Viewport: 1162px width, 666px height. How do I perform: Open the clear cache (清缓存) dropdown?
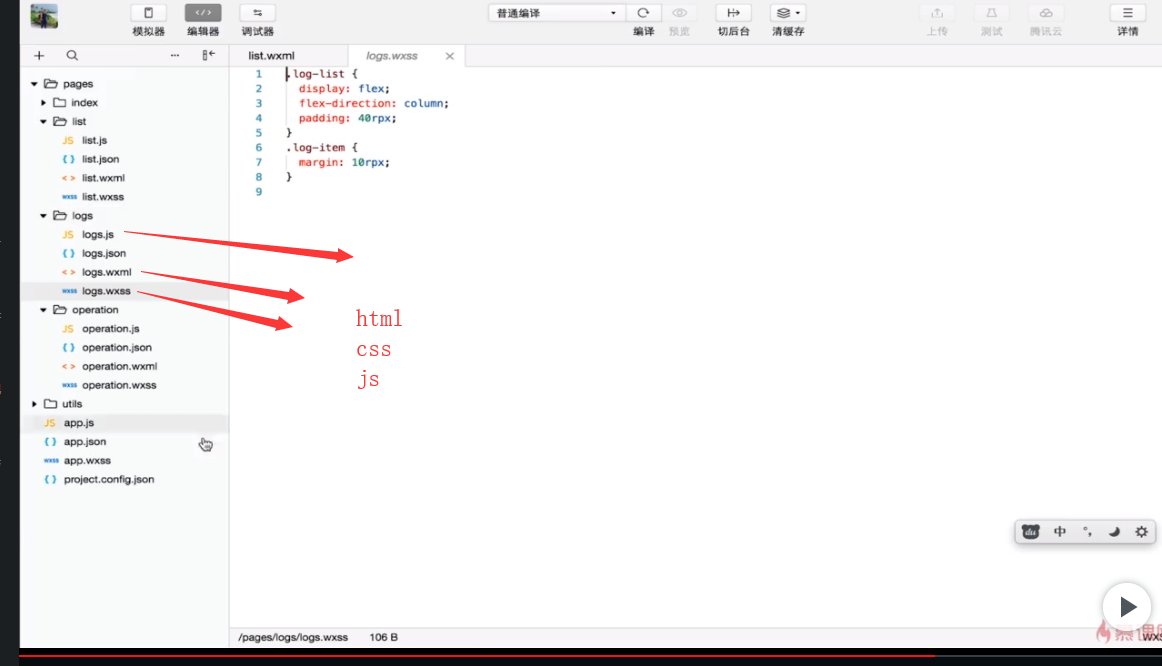(788, 13)
